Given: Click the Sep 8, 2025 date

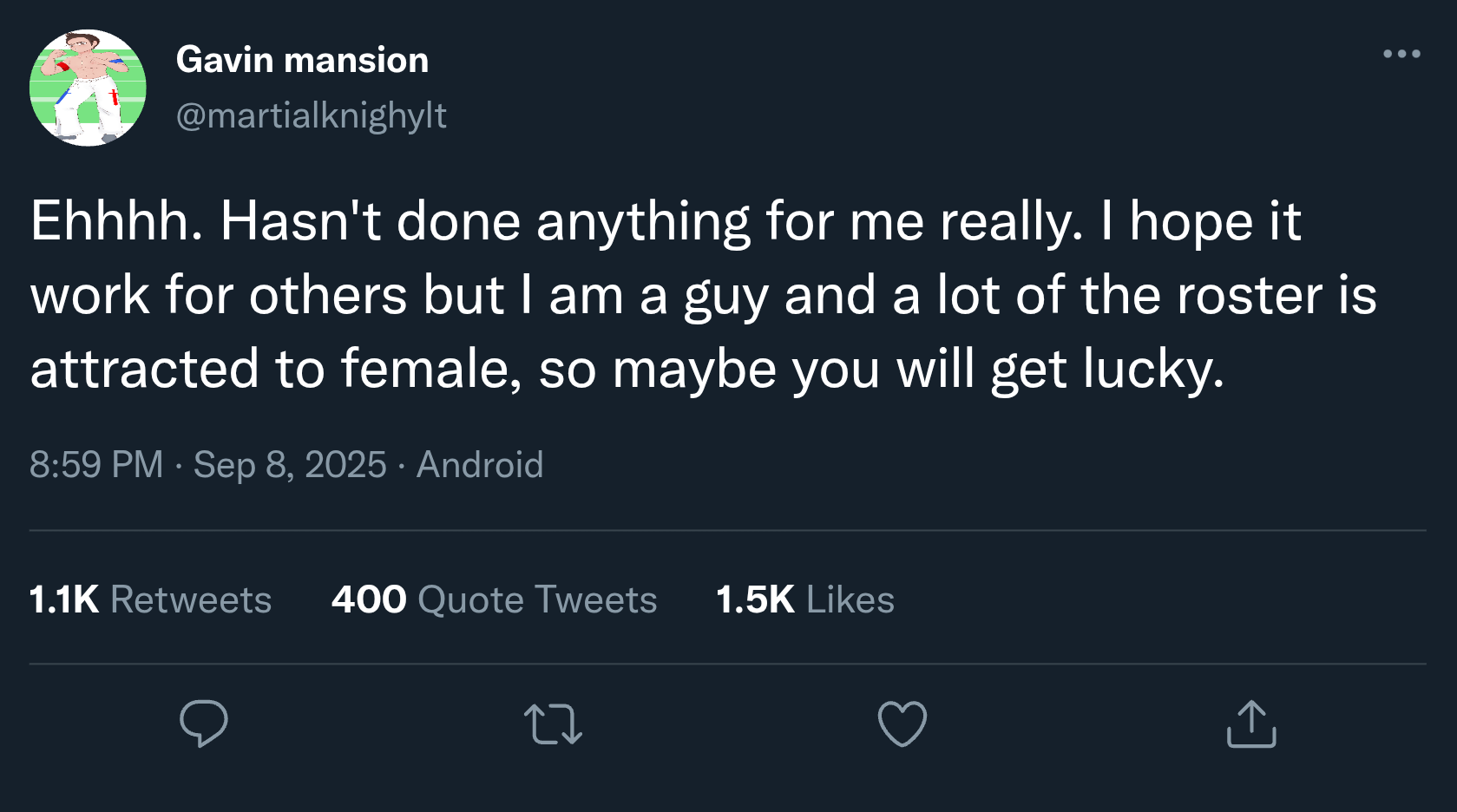Looking at the screenshot, I should (290, 464).
